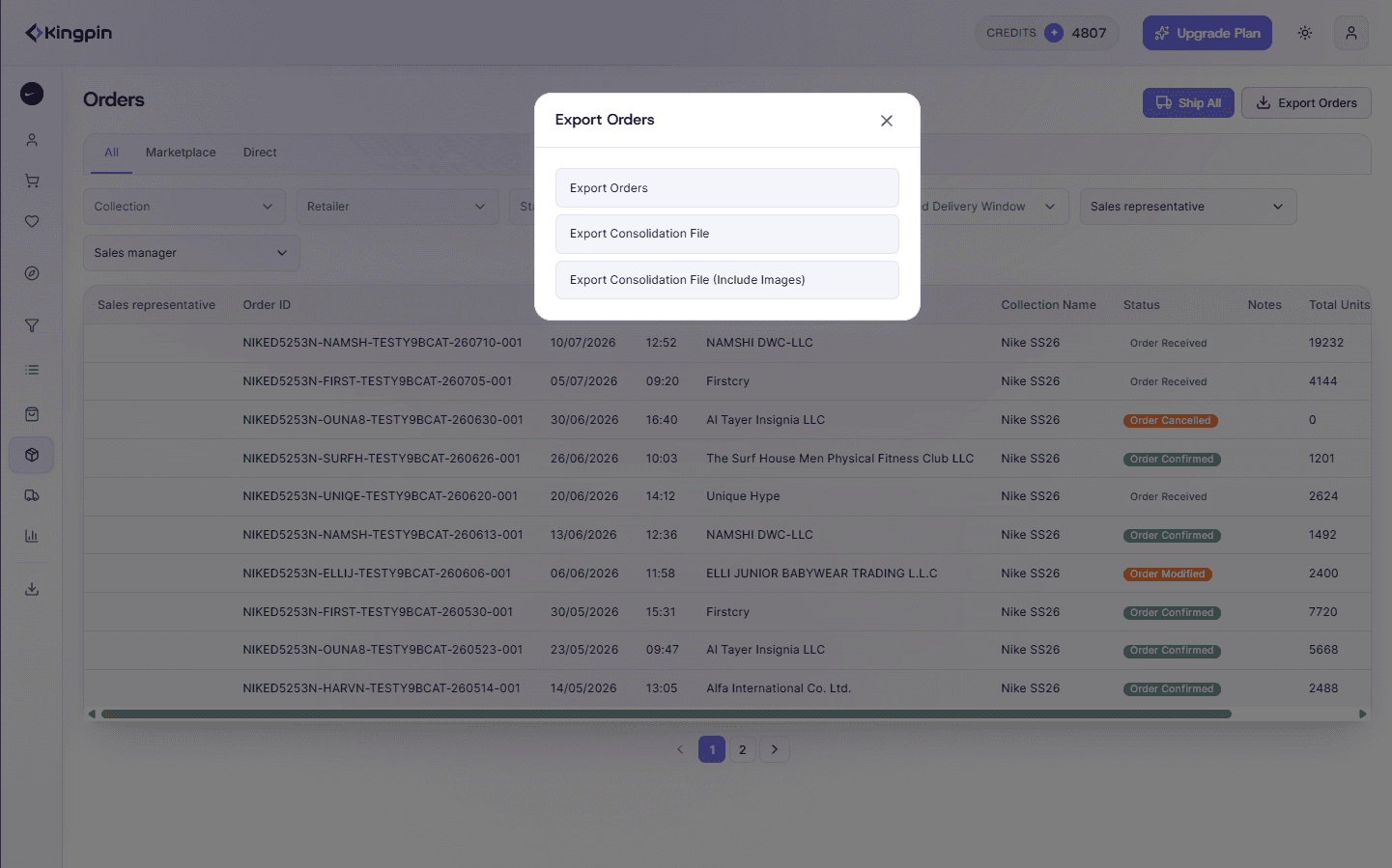Expand the Collection filter dropdown
Screen dimensions: 1392x868
[185, 207]
